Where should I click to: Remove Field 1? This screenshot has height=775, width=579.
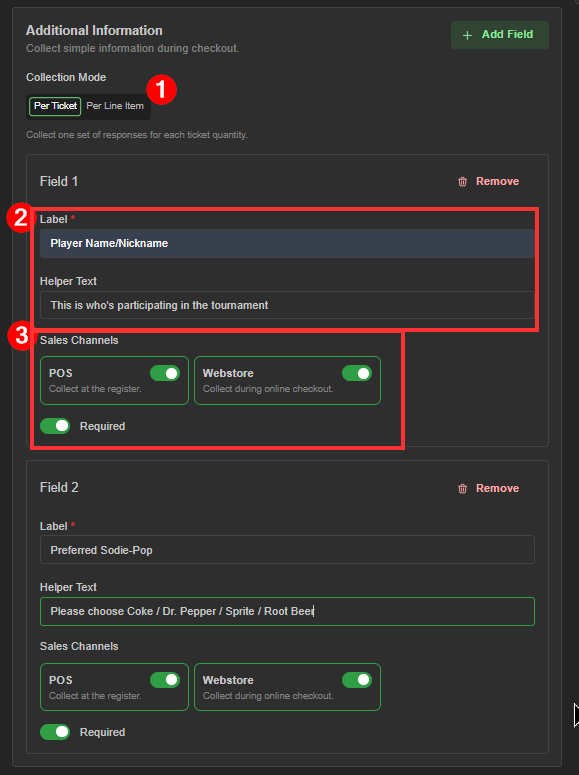[488, 182]
